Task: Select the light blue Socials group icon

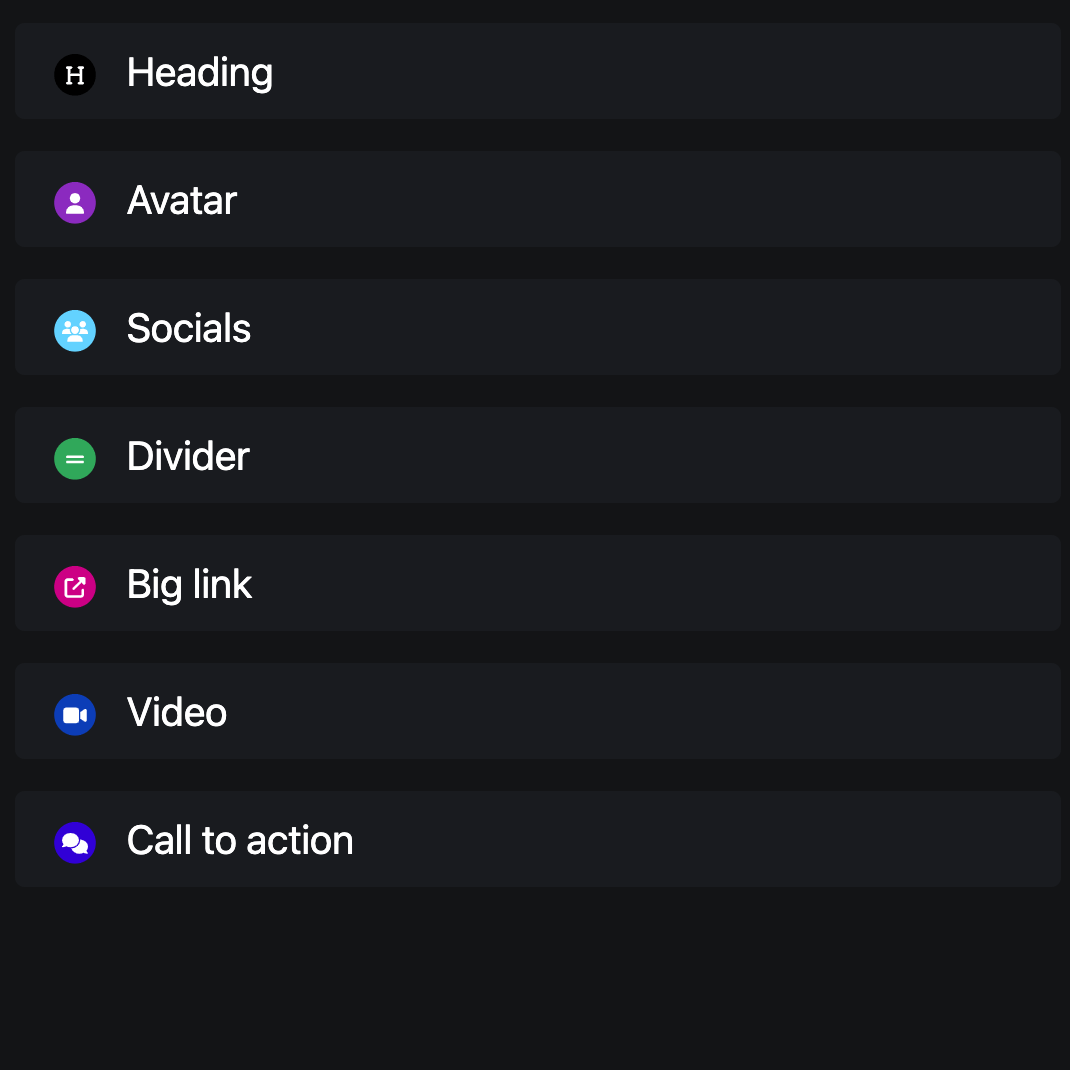Action: pos(75,330)
